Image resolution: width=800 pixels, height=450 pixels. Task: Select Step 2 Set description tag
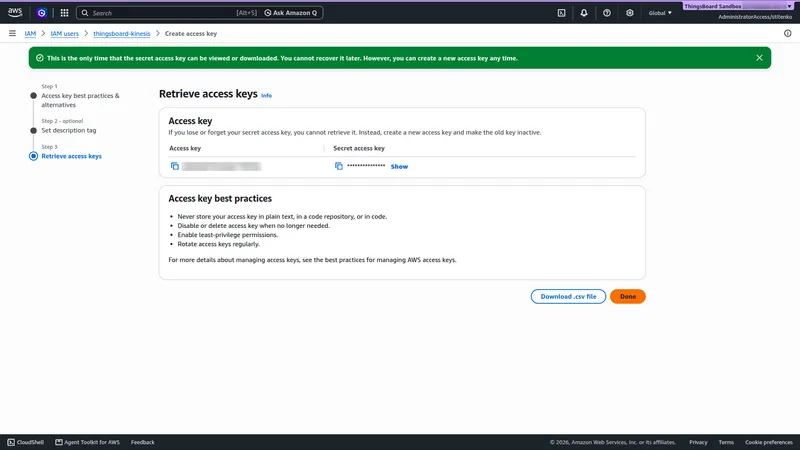pyautogui.click(x=68, y=130)
